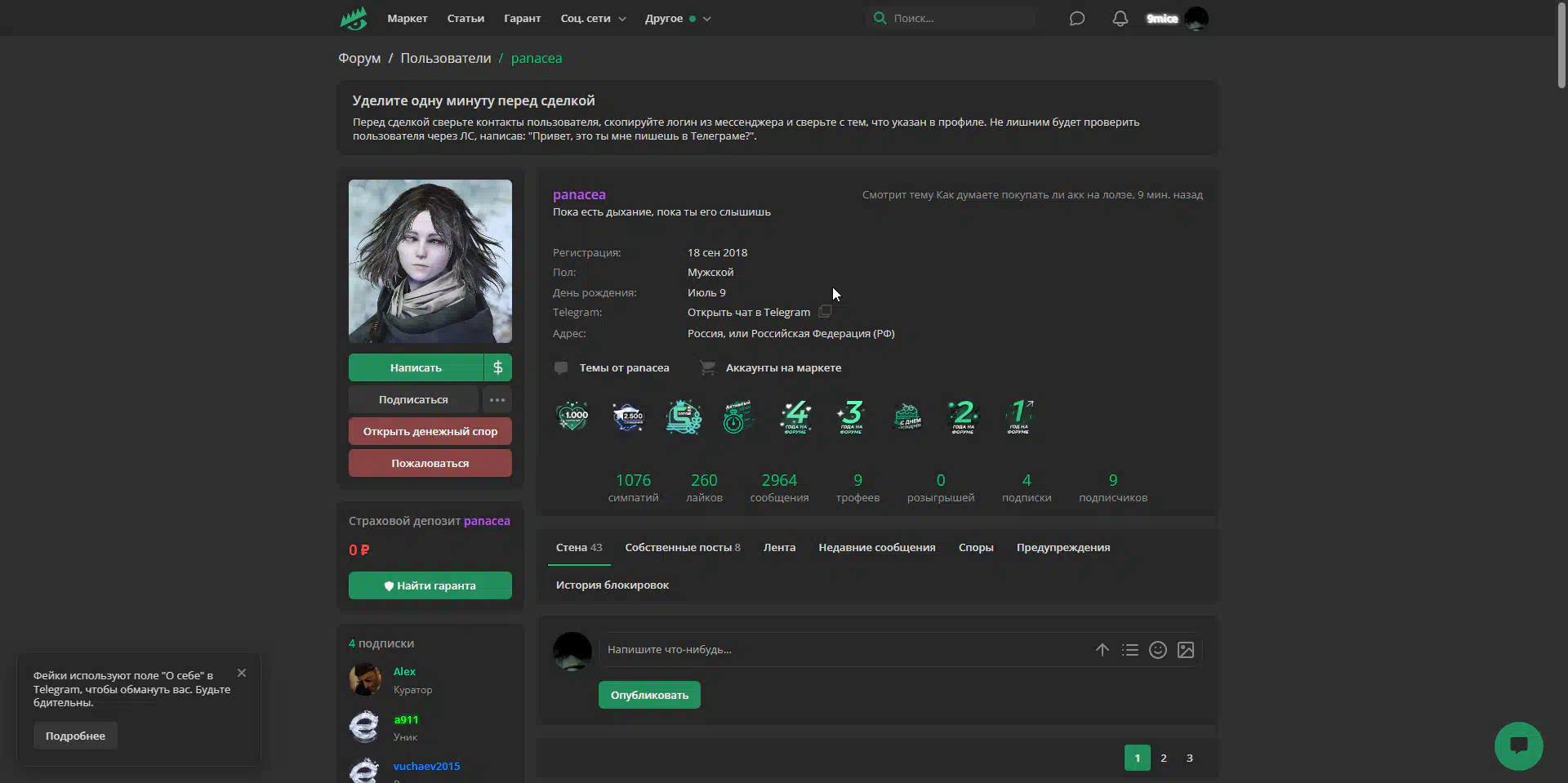Expand the Другое dropdown menu
Image resolution: width=1568 pixels, height=783 pixels.
677,18
